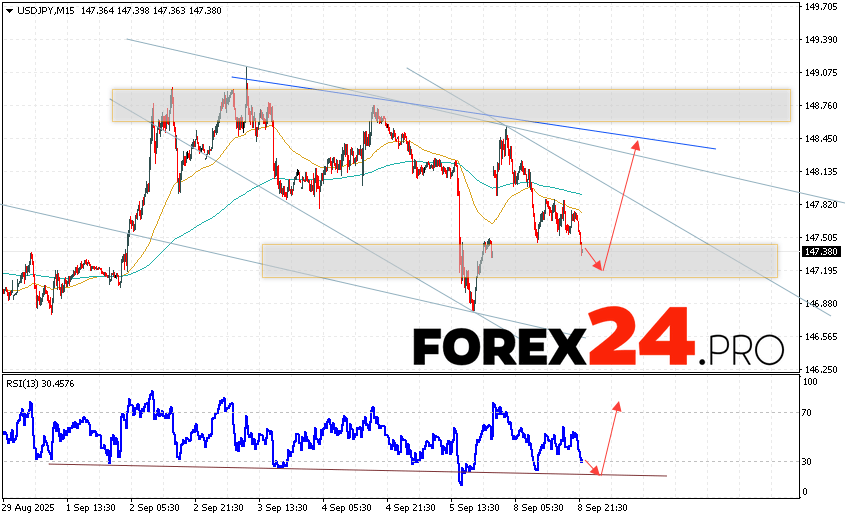
Task: Click the FOREX24.PRO watermark logo
Action: tap(598, 346)
